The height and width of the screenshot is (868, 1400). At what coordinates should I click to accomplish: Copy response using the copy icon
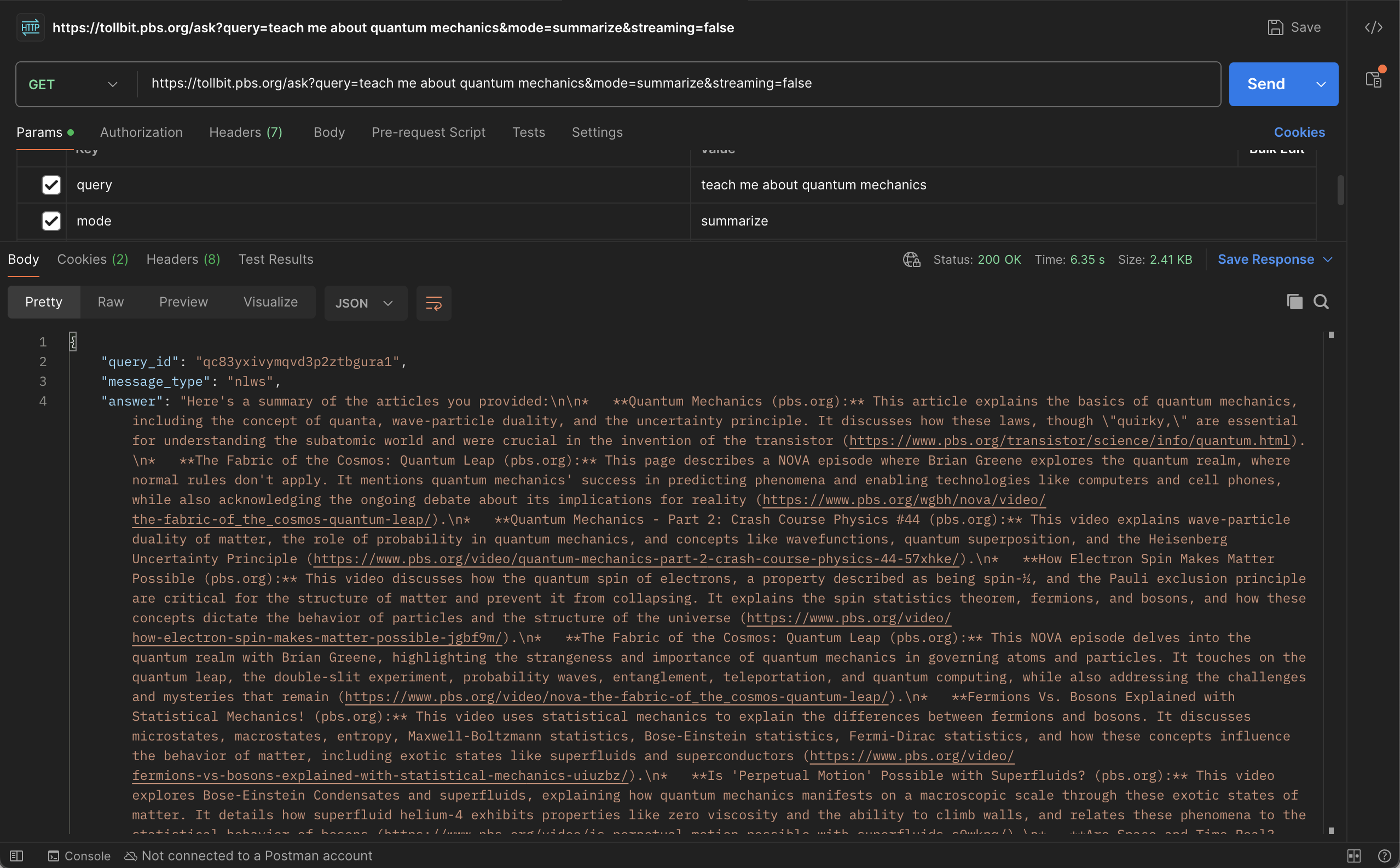(x=1294, y=302)
